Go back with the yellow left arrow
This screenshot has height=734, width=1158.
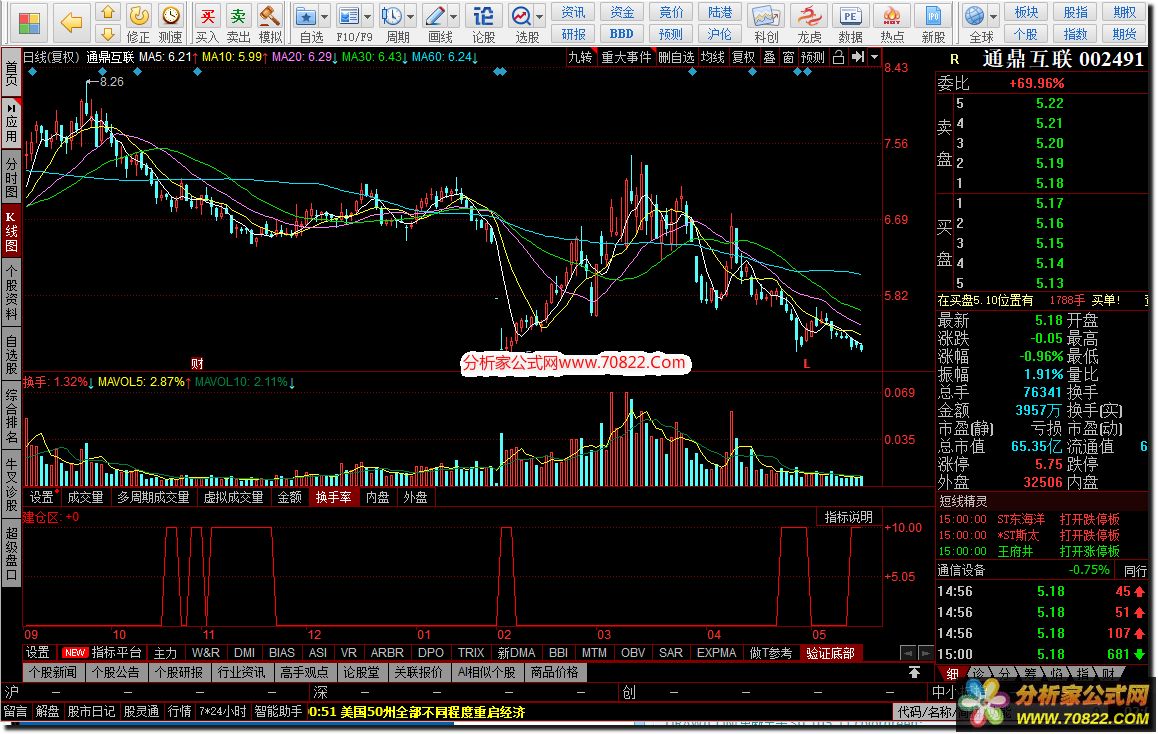[71, 23]
